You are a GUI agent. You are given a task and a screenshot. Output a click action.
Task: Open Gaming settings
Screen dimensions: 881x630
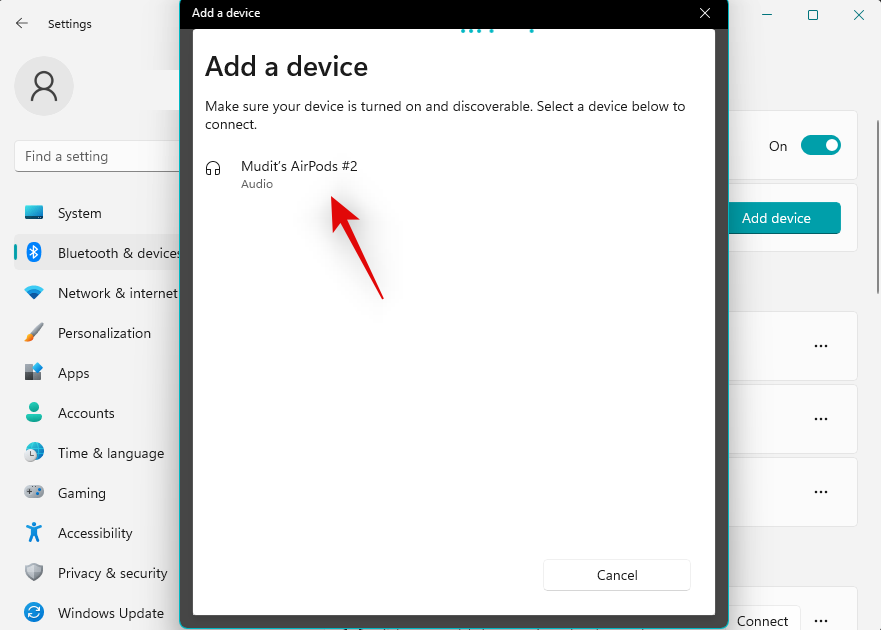(97, 492)
